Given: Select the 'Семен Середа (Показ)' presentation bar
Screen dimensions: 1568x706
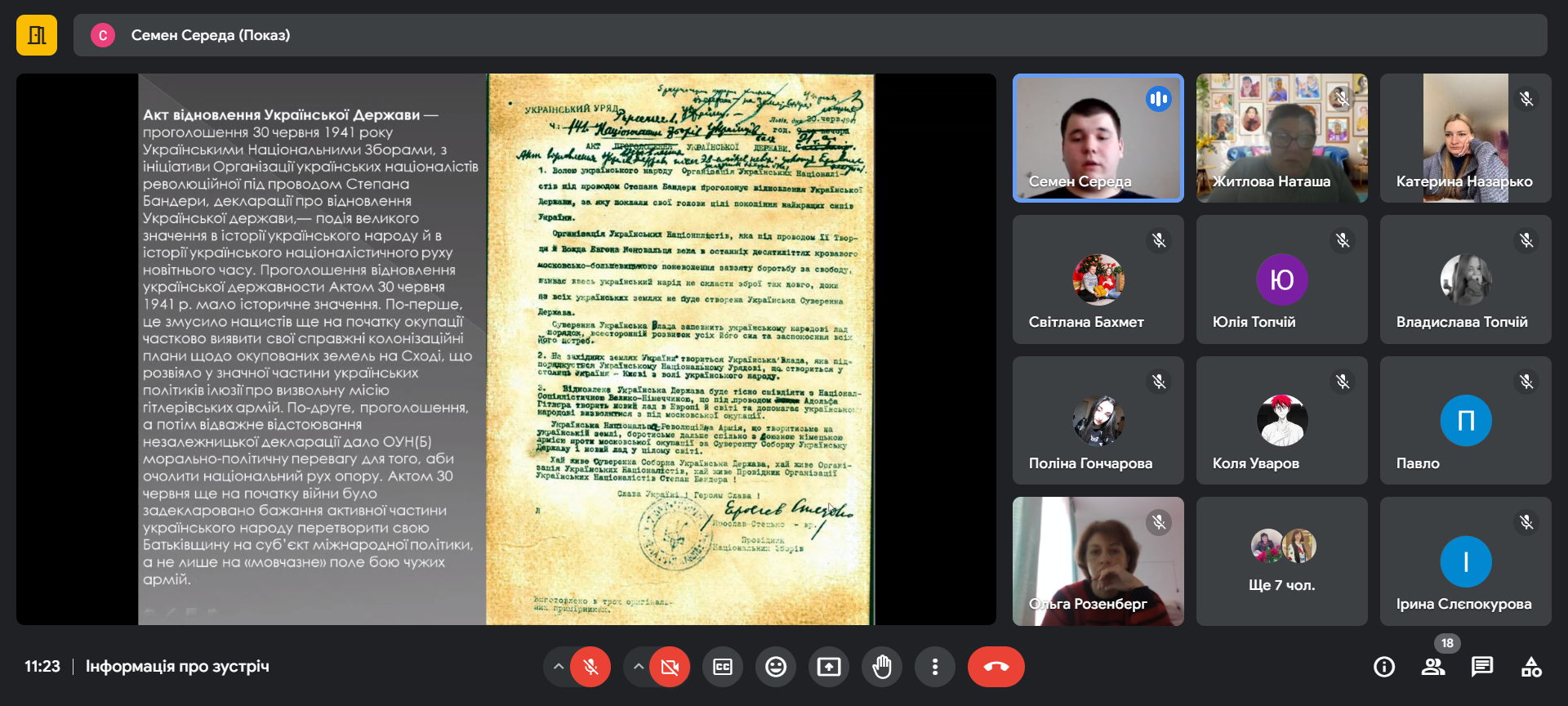Looking at the screenshot, I should point(808,35).
